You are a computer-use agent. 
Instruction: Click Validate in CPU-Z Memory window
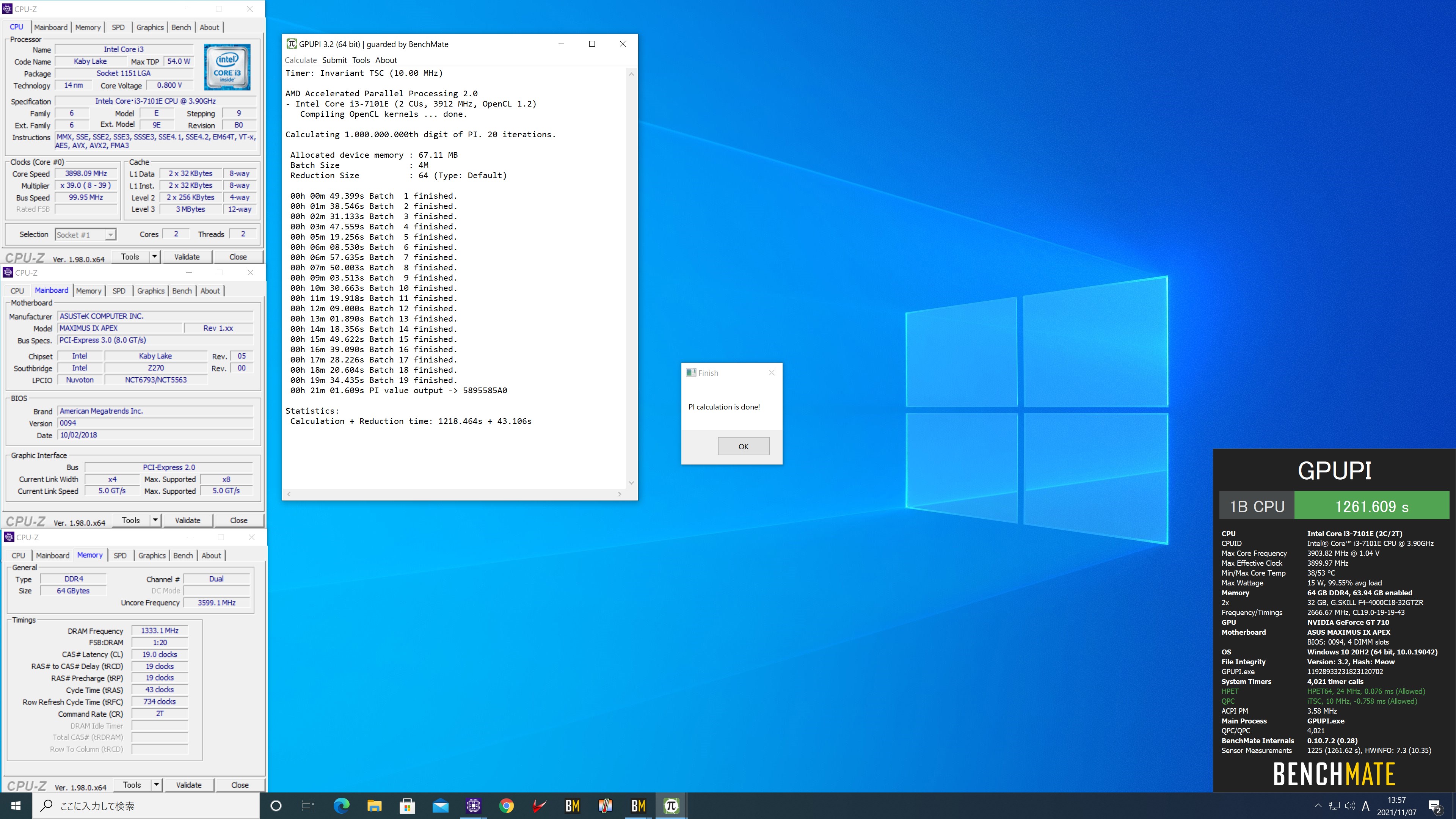188,784
